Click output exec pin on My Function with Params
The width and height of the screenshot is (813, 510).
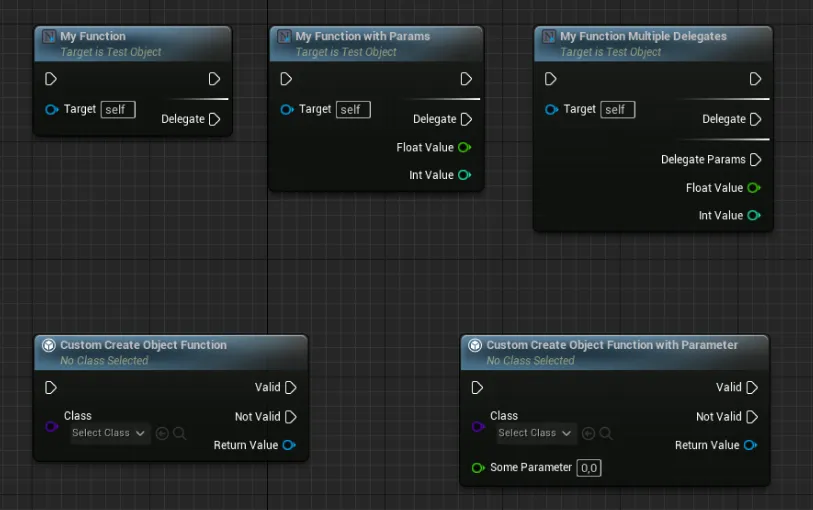point(466,79)
